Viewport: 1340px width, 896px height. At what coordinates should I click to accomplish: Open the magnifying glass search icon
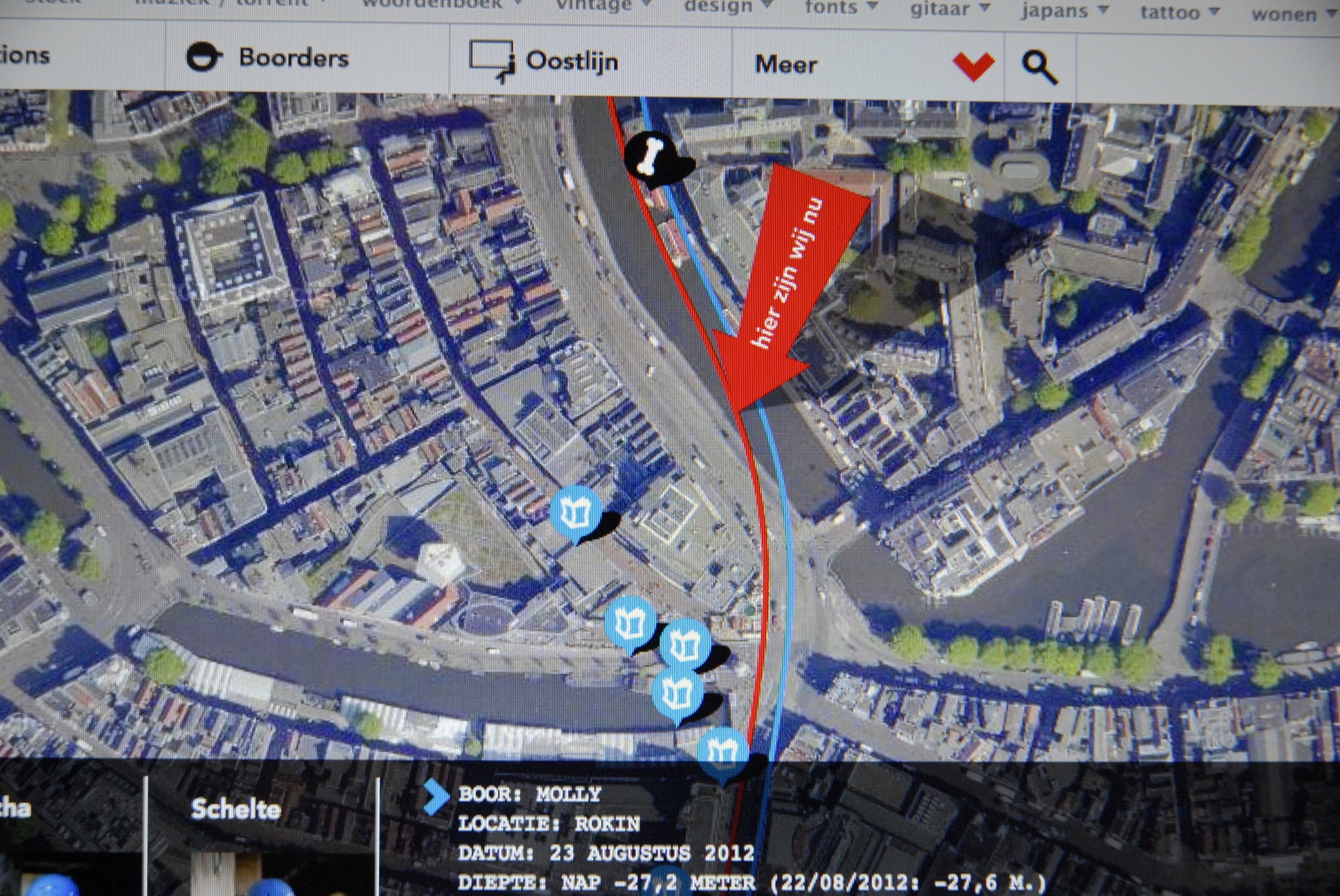click(1039, 67)
